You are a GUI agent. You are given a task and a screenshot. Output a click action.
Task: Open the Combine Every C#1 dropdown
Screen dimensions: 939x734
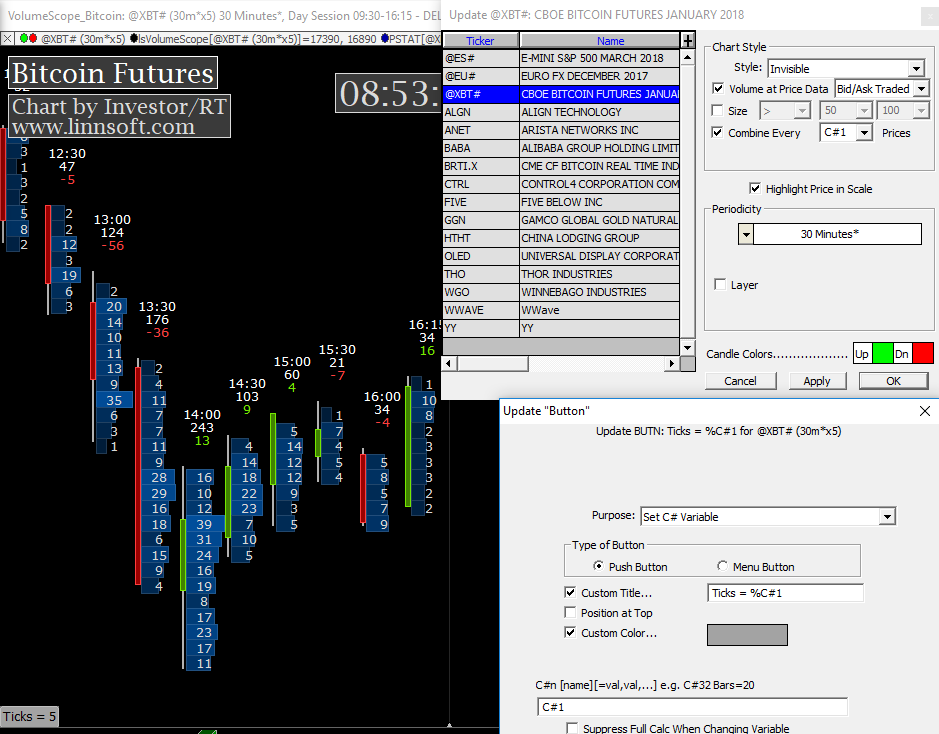point(846,132)
